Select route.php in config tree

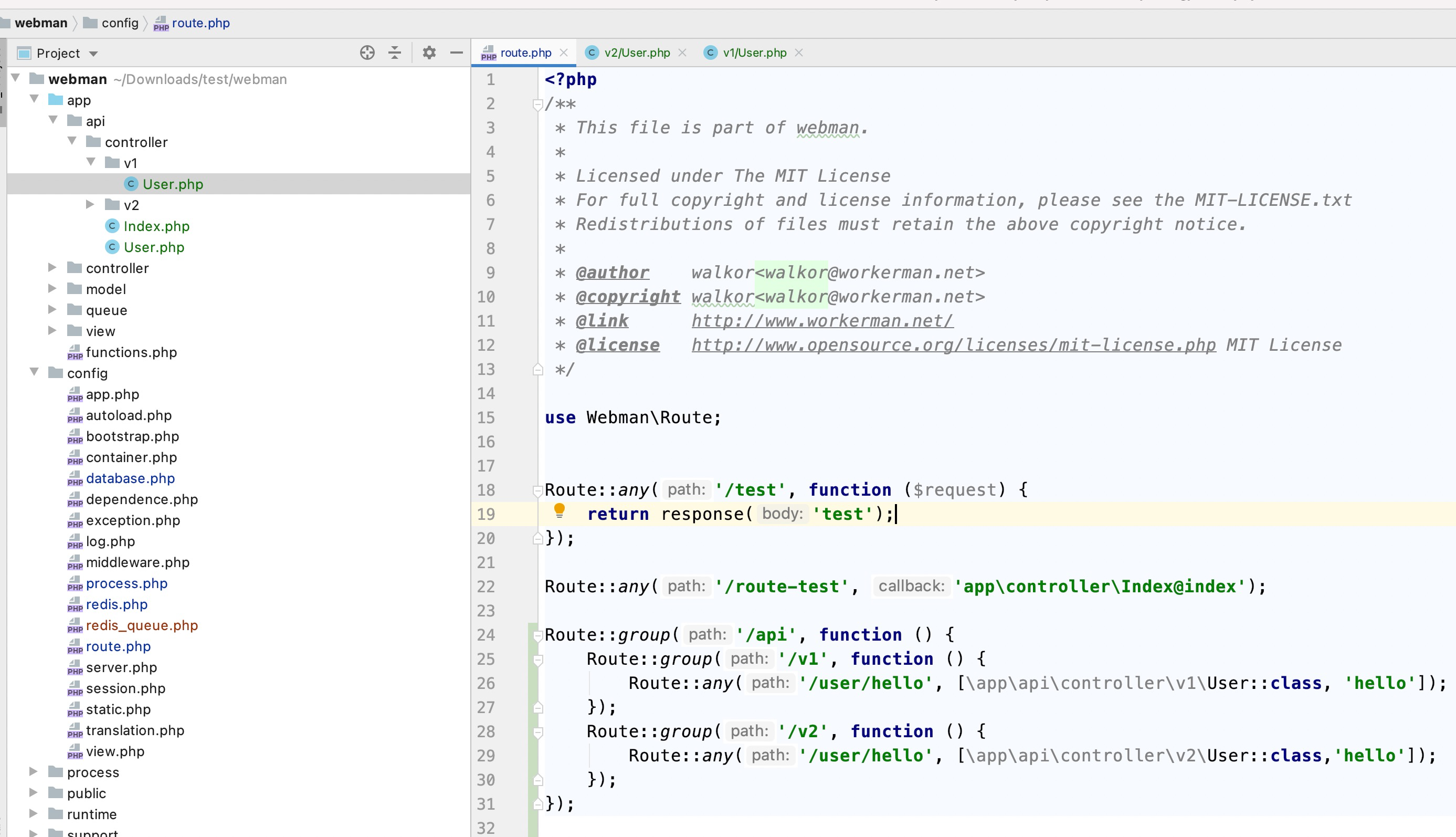click(119, 646)
